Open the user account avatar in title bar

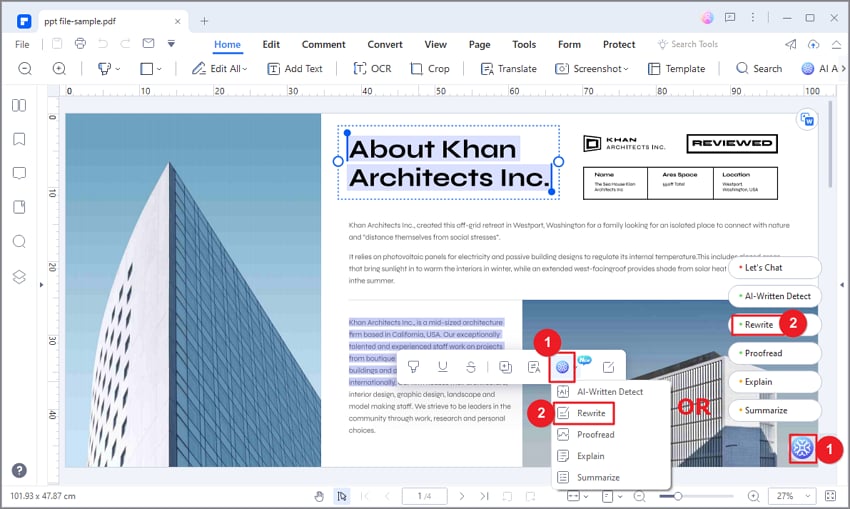click(707, 18)
